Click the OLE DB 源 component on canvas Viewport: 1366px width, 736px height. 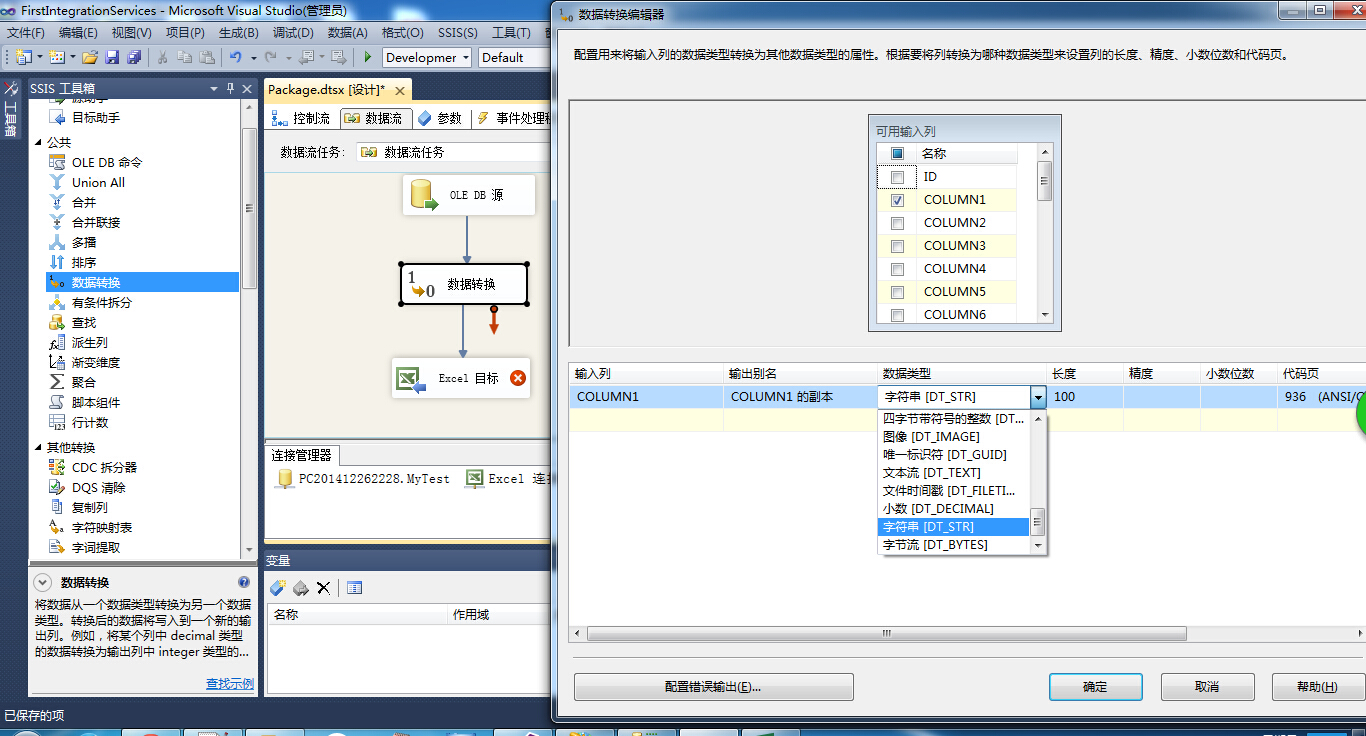tap(468, 195)
